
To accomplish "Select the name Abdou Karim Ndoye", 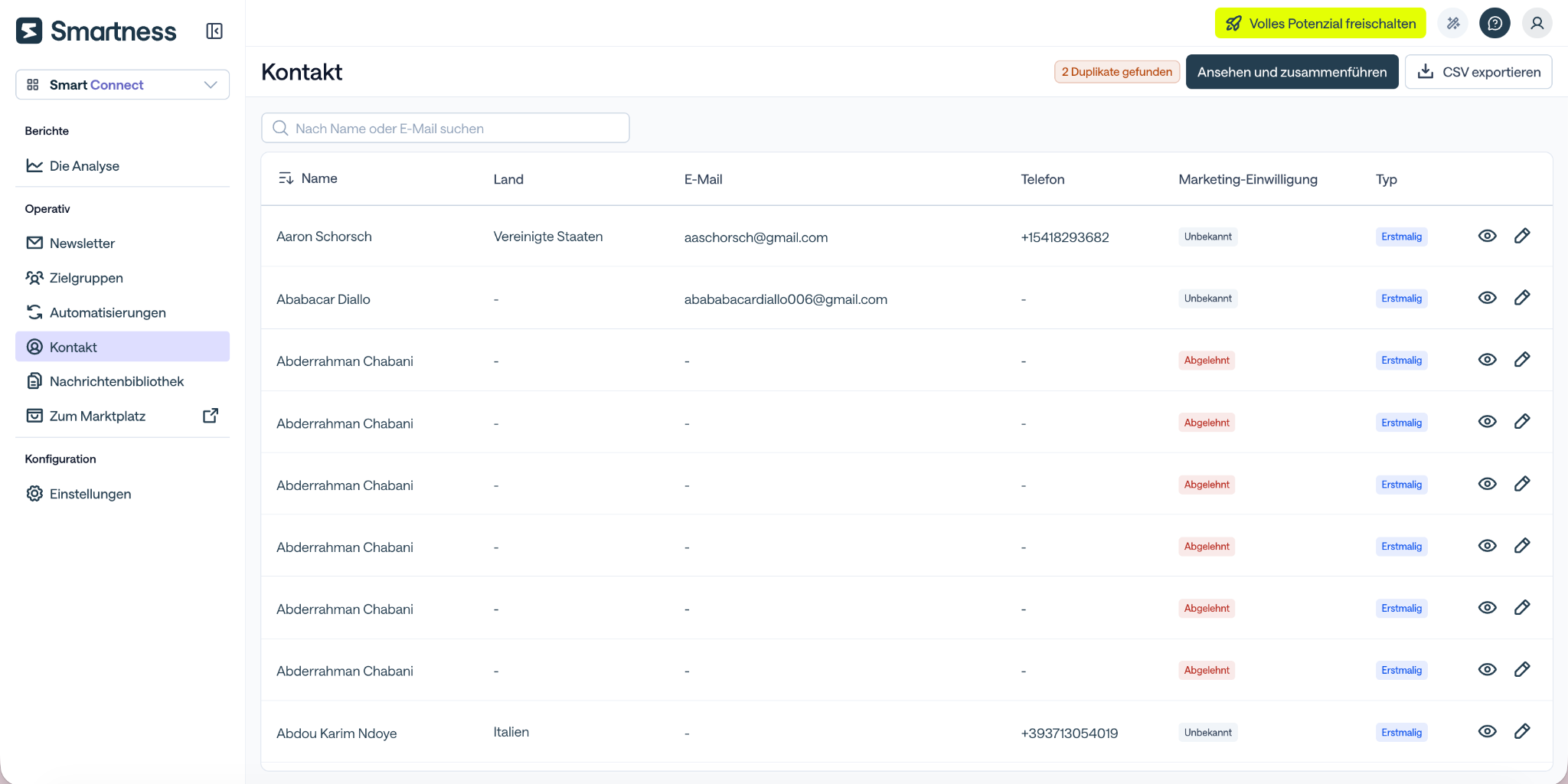I will pyautogui.click(x=337, y=733).
